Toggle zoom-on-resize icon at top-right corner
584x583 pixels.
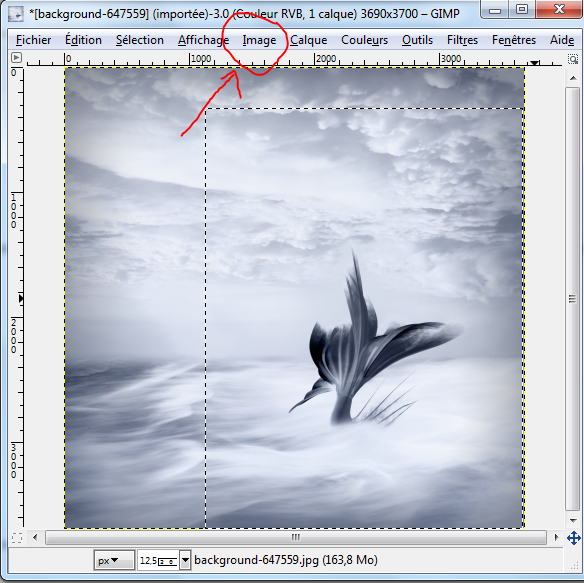coord(573,59)
